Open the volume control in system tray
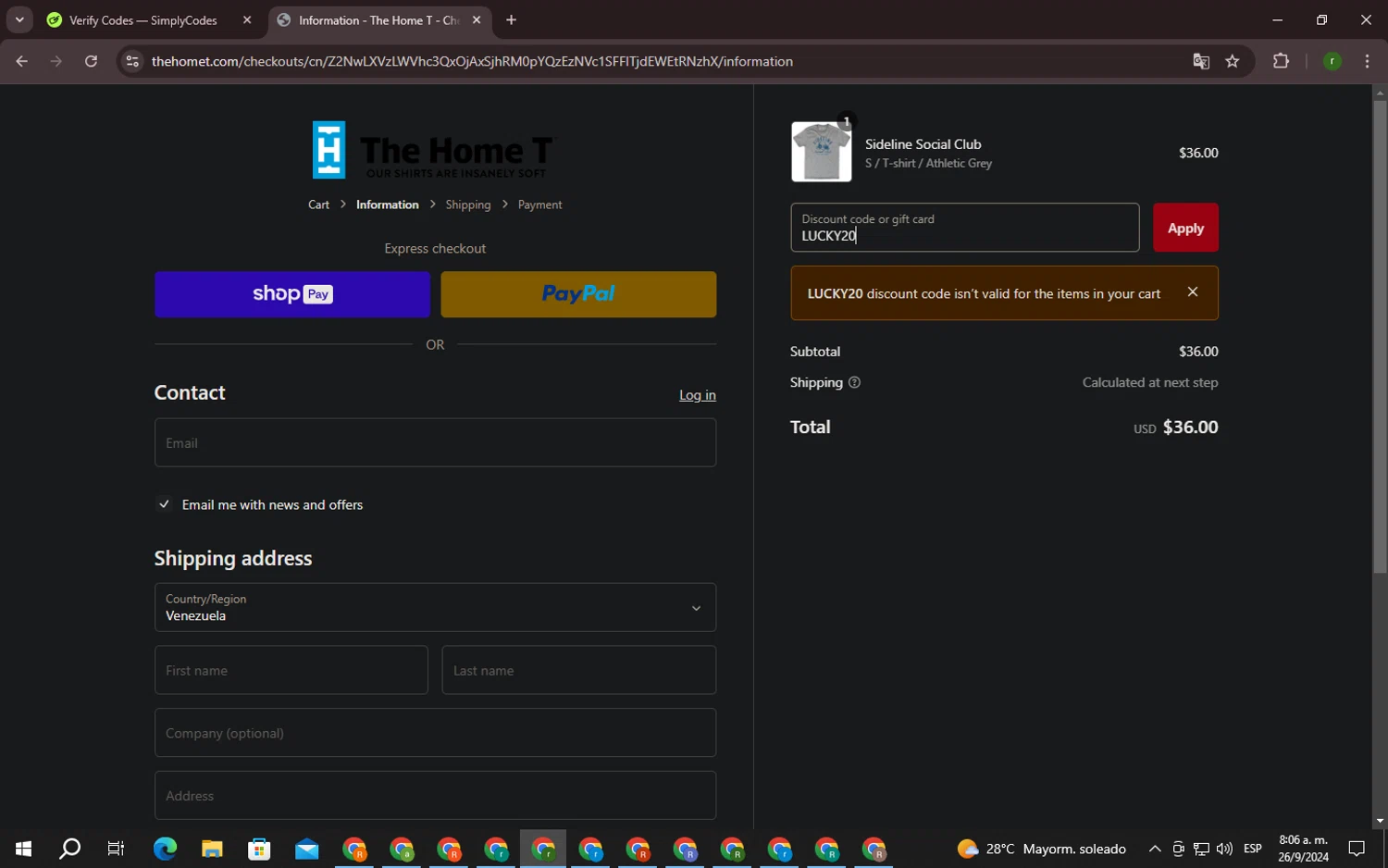1388x868 pixels. 1224,849
